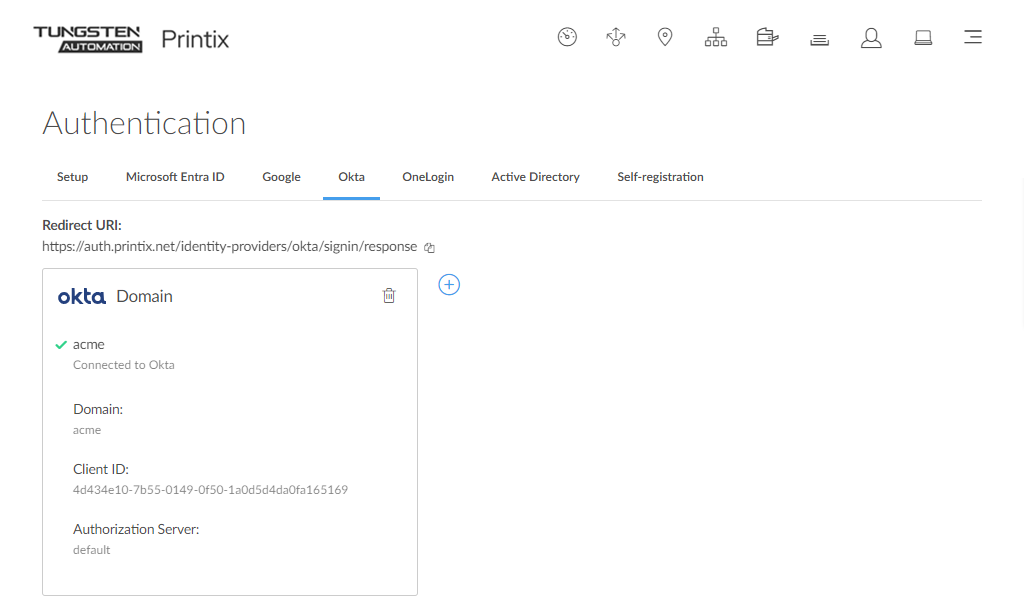Switch to the Setup tab
This screenshot has width=1024, height=610.
pyautogui.click(x=72, y=177)
